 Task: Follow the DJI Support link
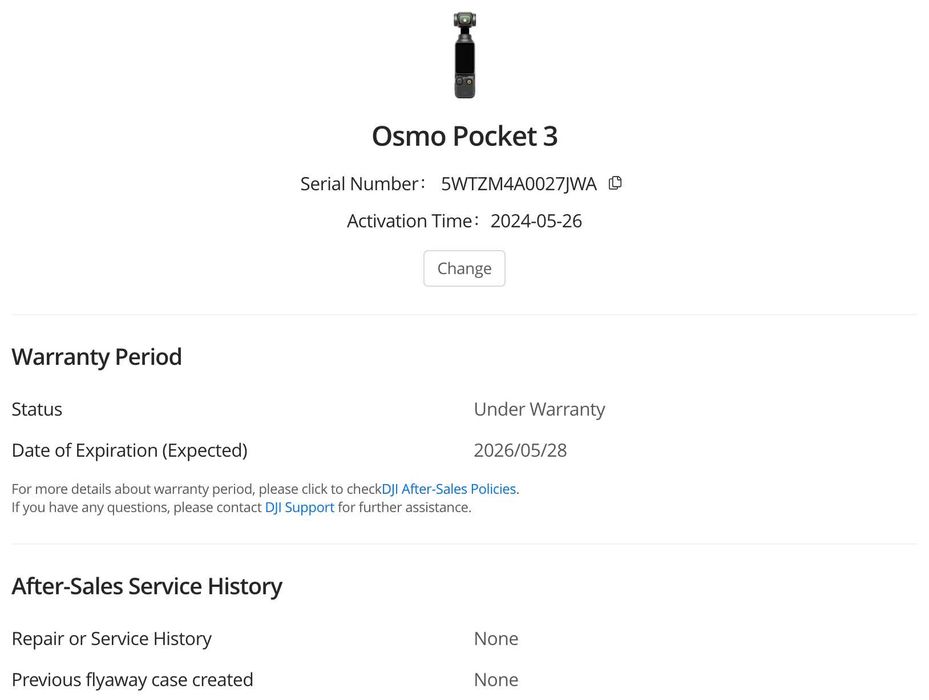(299, 507)
